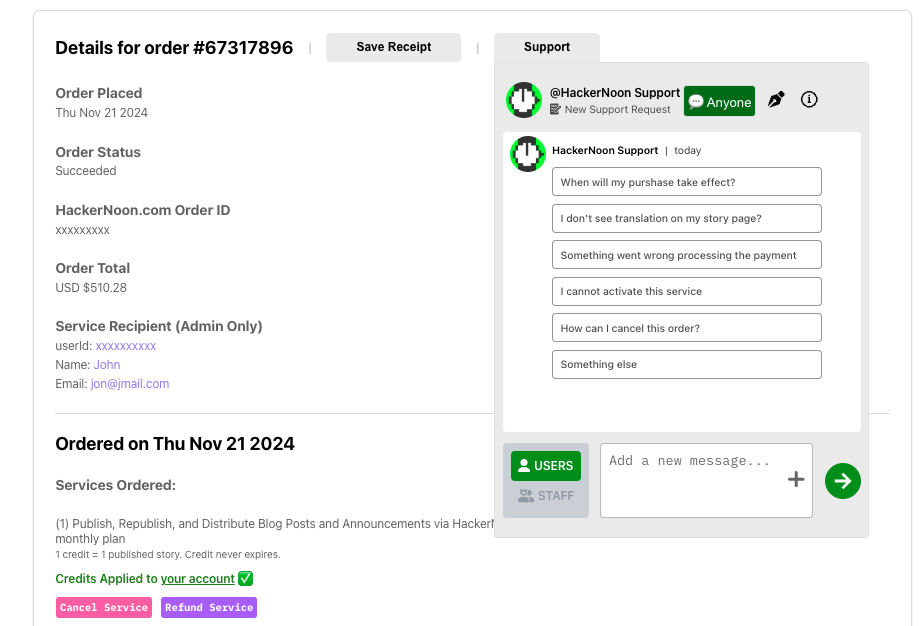Click the green send arrow button

843,481
